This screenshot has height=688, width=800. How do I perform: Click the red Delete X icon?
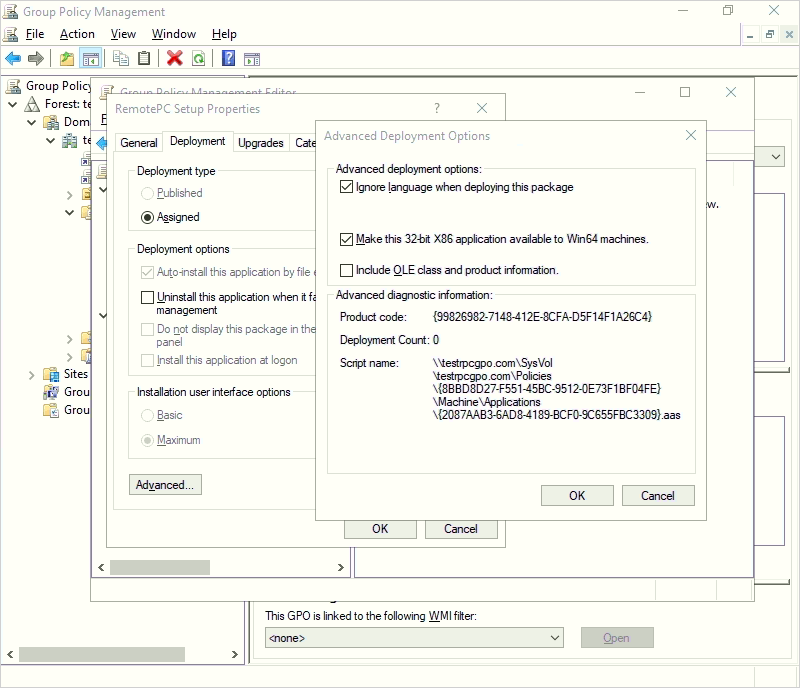[175, 59]
